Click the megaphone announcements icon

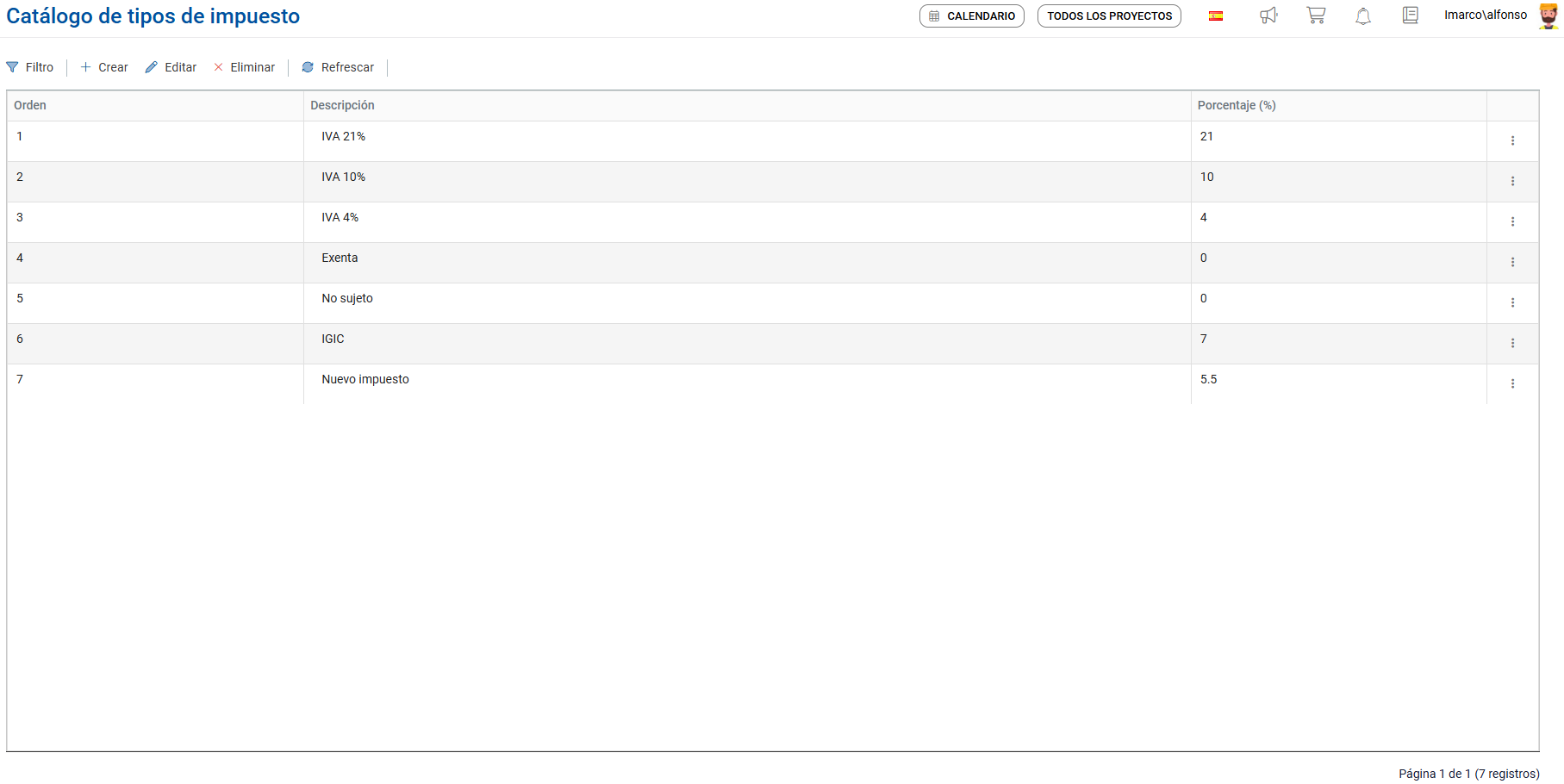(x=1268, y=16)
